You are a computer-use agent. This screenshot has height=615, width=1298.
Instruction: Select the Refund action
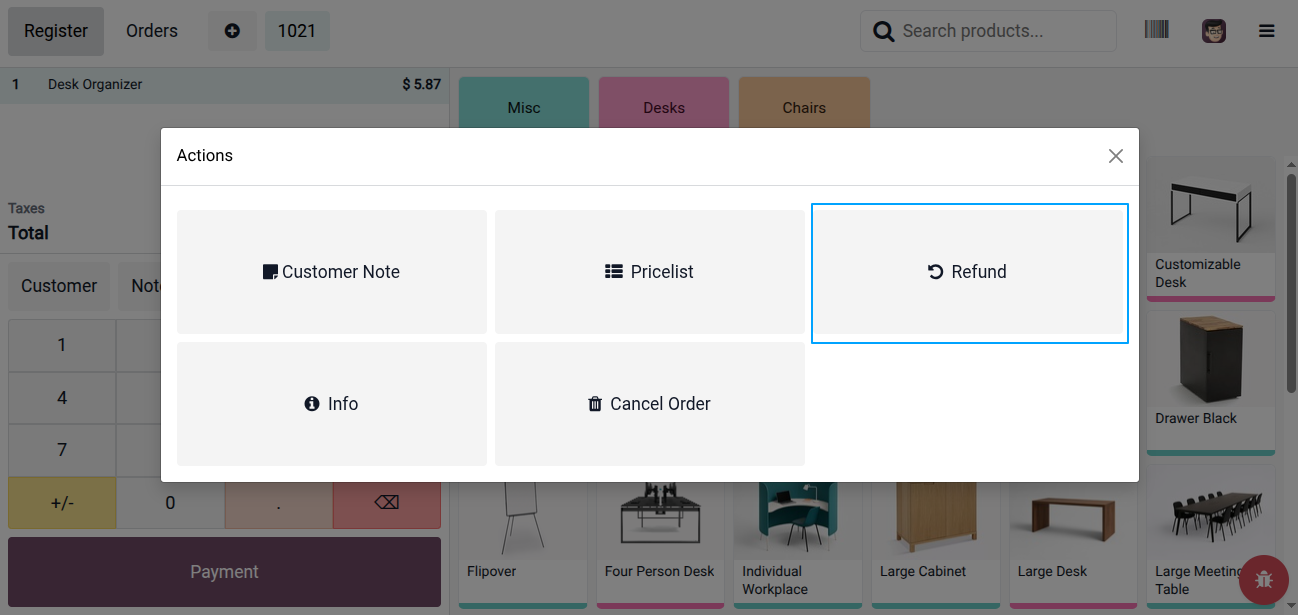(970, 273)
